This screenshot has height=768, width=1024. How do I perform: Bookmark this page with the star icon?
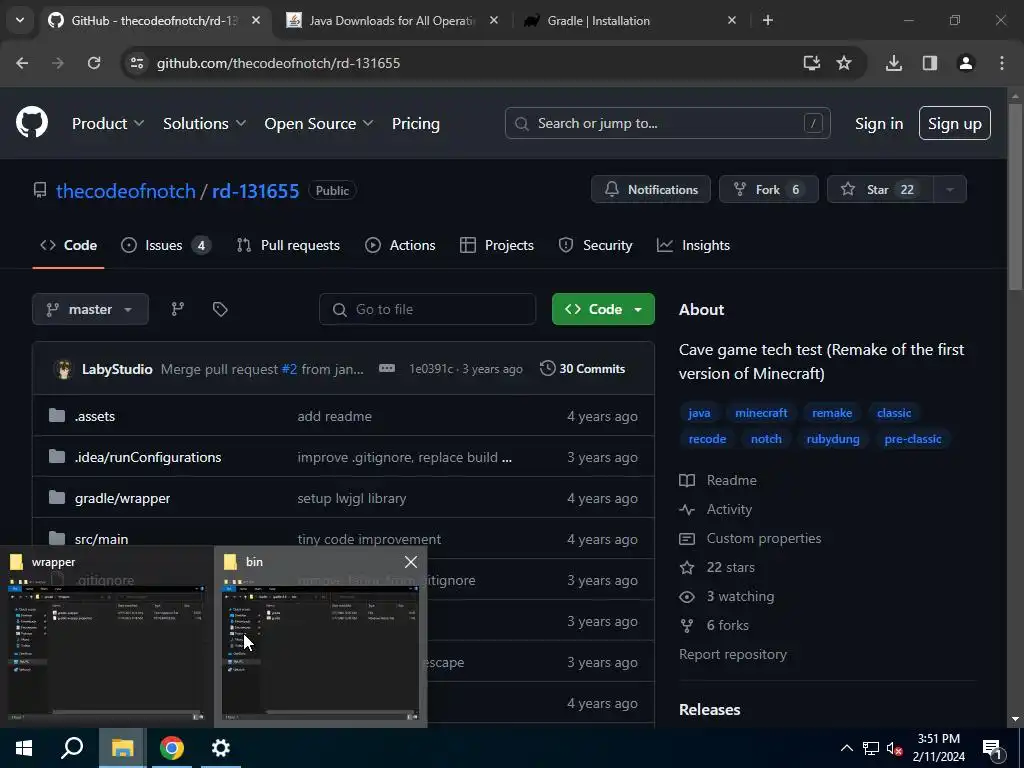pyautogui.click(x=844, y=63)
